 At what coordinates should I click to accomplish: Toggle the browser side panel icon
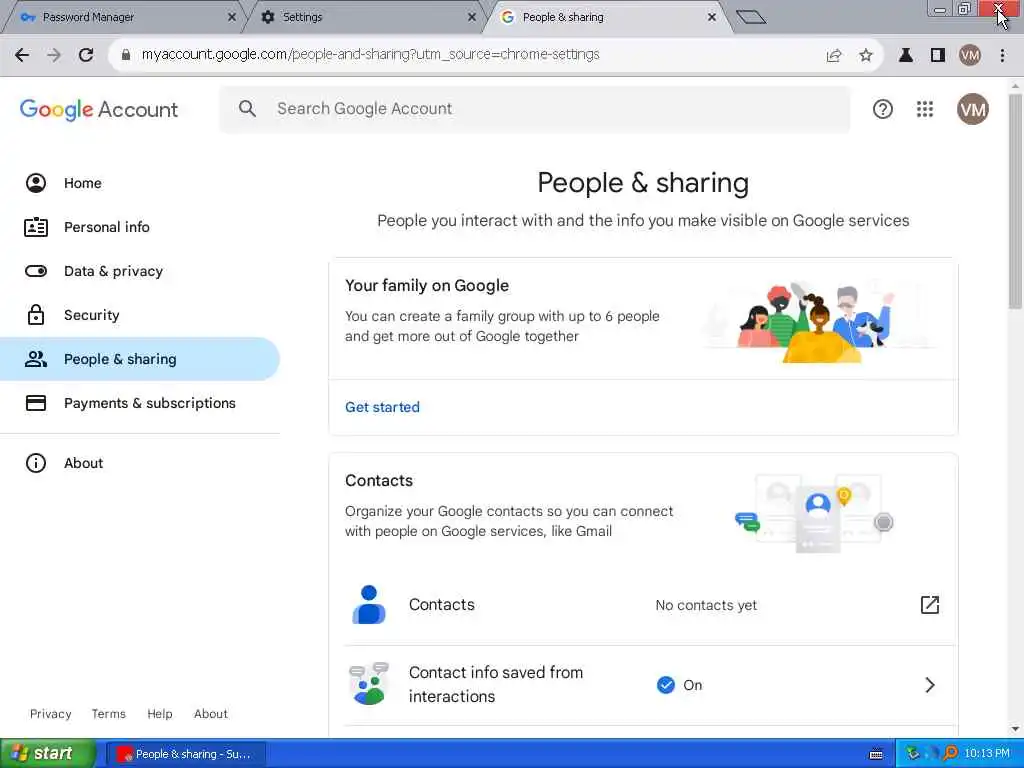point(938,56)
